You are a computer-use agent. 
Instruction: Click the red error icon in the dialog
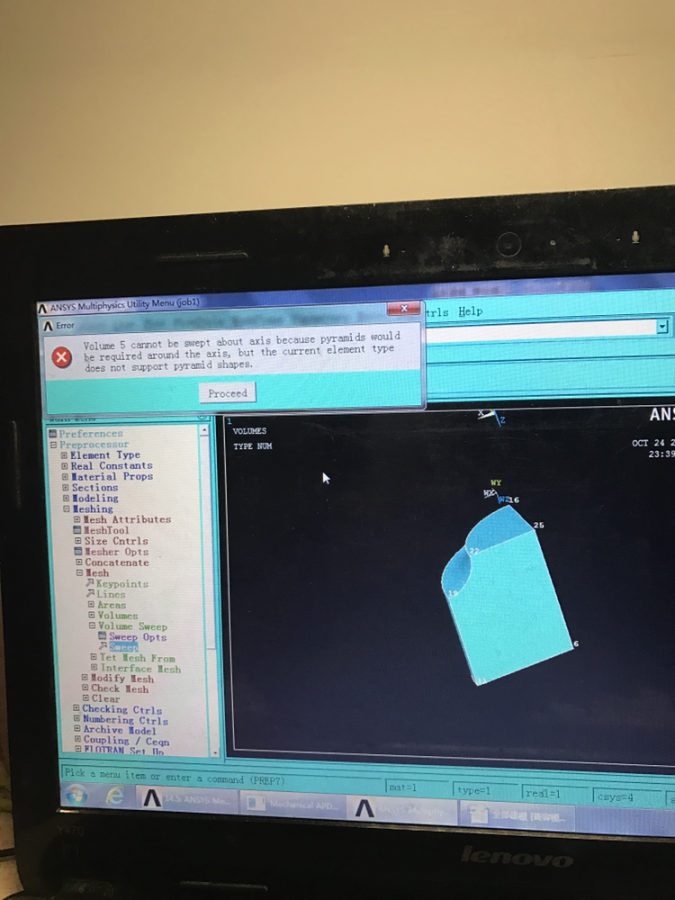(61, 357)
